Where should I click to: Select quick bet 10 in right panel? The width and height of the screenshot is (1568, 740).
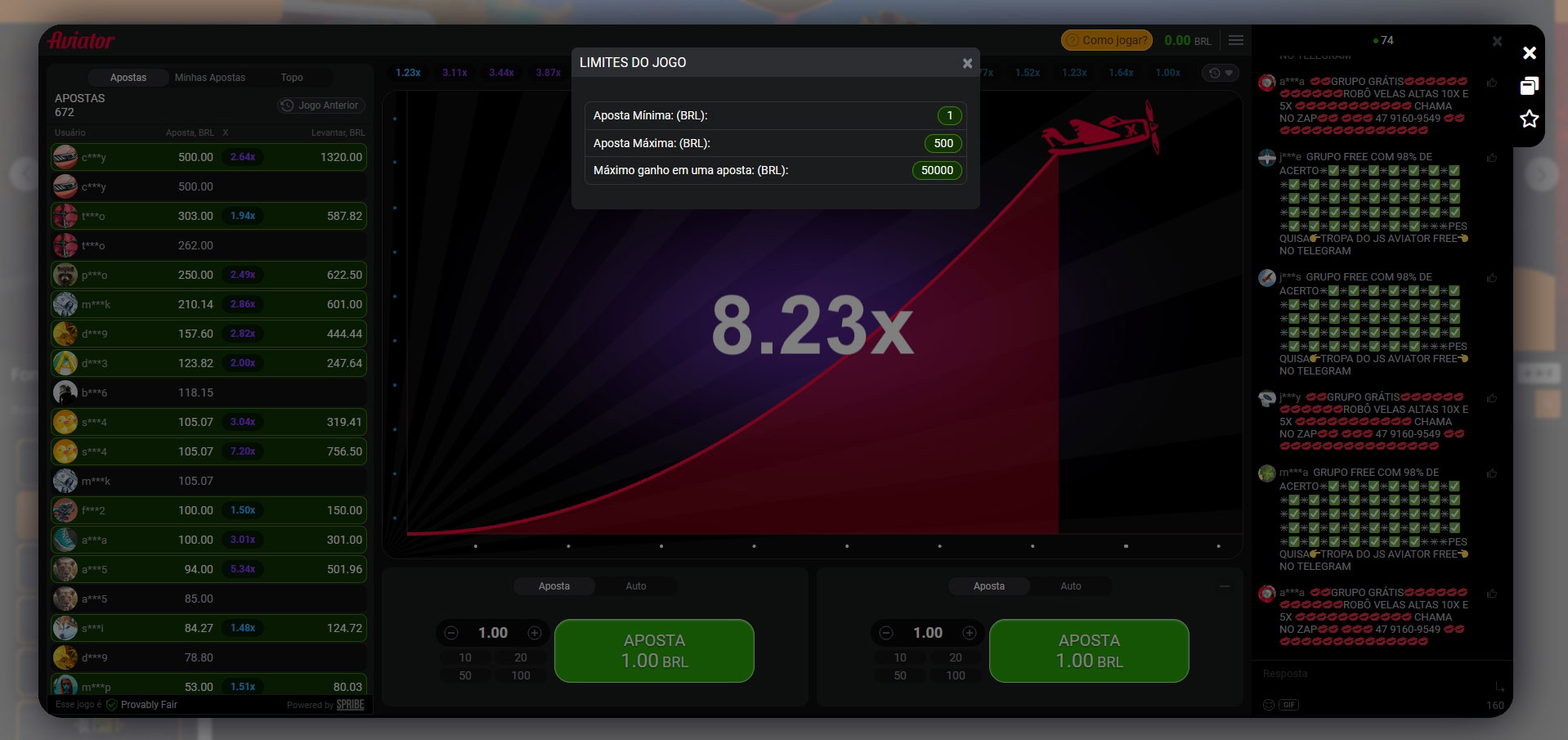[x=900, y=657]
